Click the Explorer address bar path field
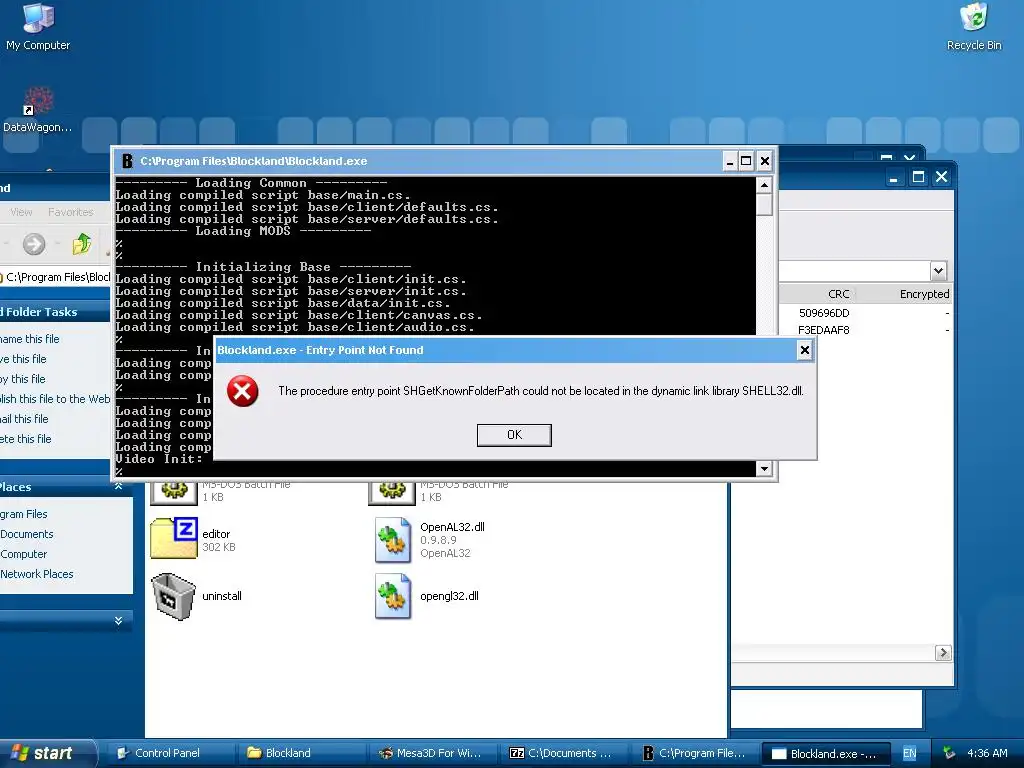Viewport: 1024px width, 768px height. 56,277
